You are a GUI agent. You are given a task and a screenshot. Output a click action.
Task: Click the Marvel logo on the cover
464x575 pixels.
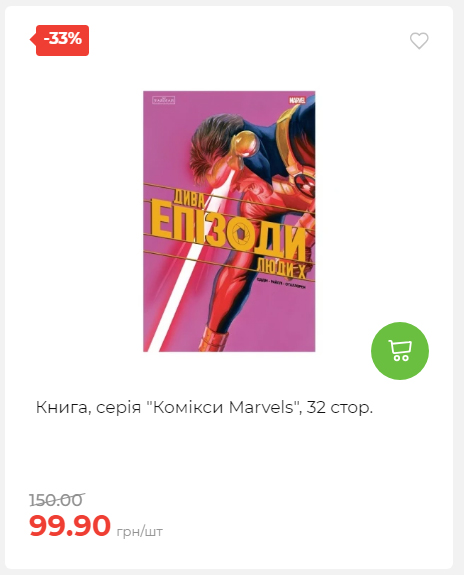[297, 100]
